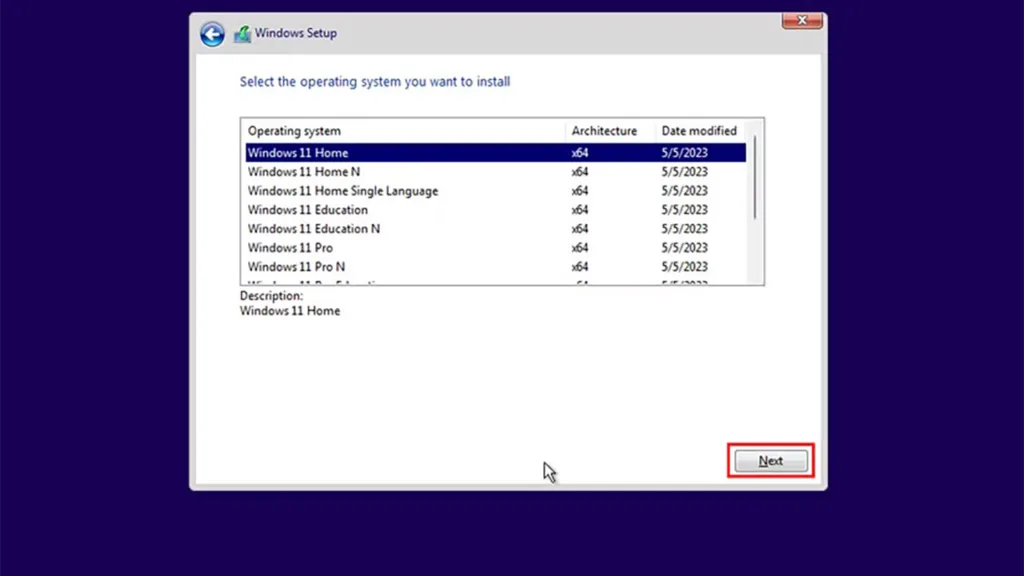Image resolution: width=1024 pixels, height=576 pixels.
Task: Close the Windows Setup window
Action: click(x=802, y=20)
